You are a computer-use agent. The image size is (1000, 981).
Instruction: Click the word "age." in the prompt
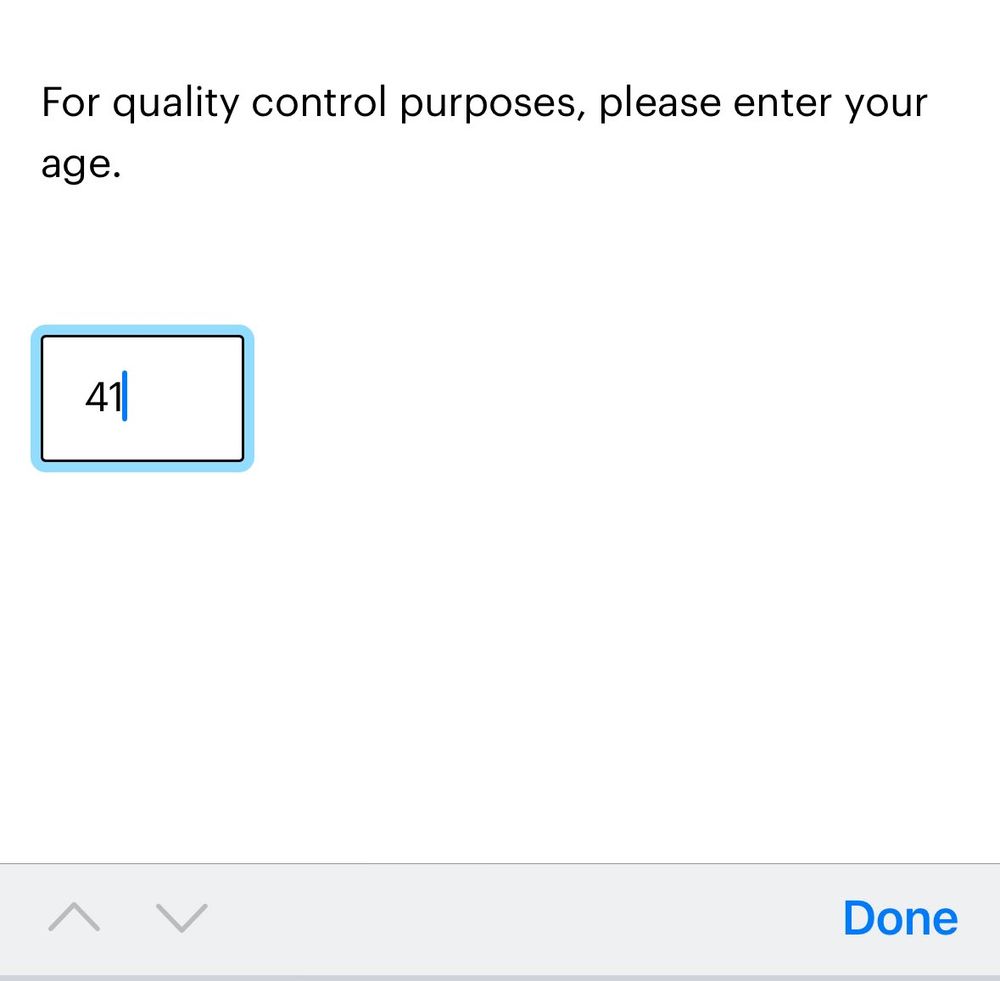coord(81,165)
